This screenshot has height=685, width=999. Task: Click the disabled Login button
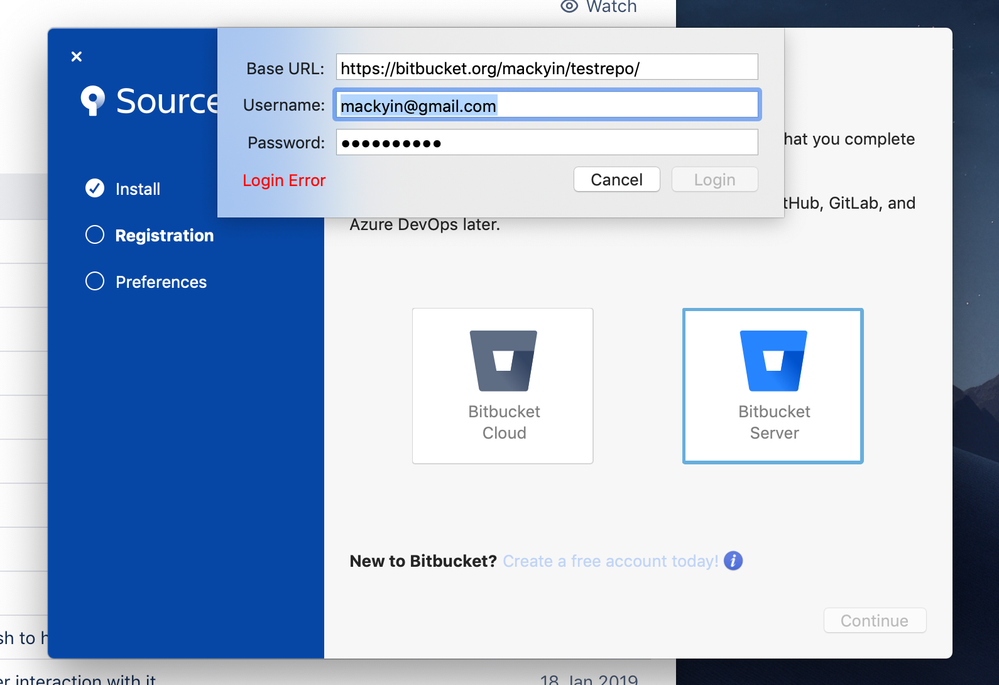pos(715,180)
